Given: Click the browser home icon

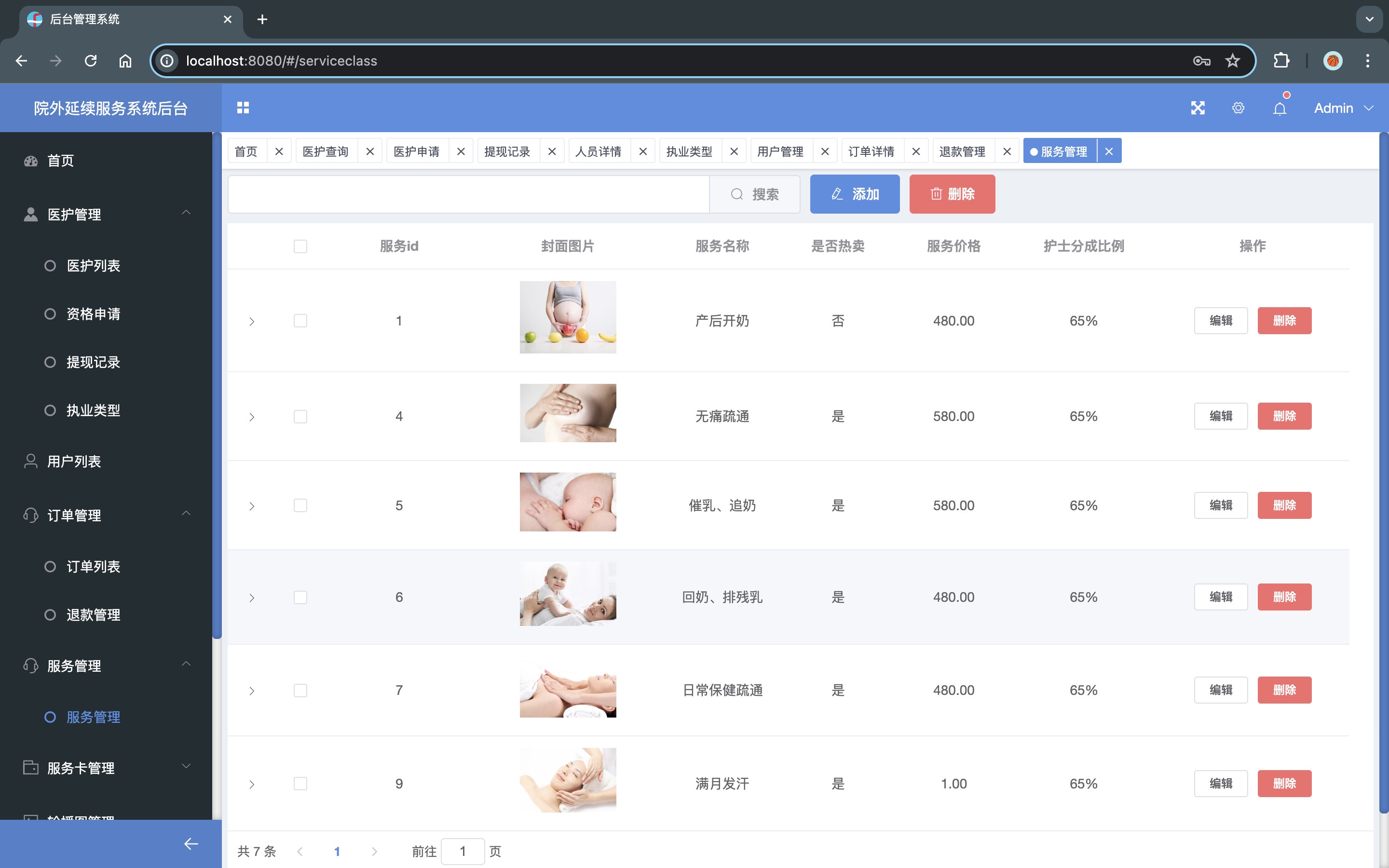Looking at the screenshot, I should 125,61.
